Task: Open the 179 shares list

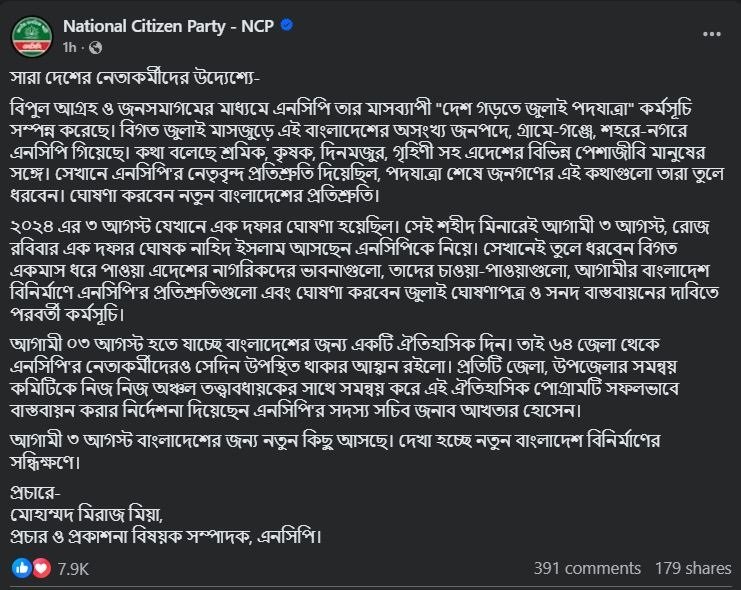Action: click(x=693, y=568)
